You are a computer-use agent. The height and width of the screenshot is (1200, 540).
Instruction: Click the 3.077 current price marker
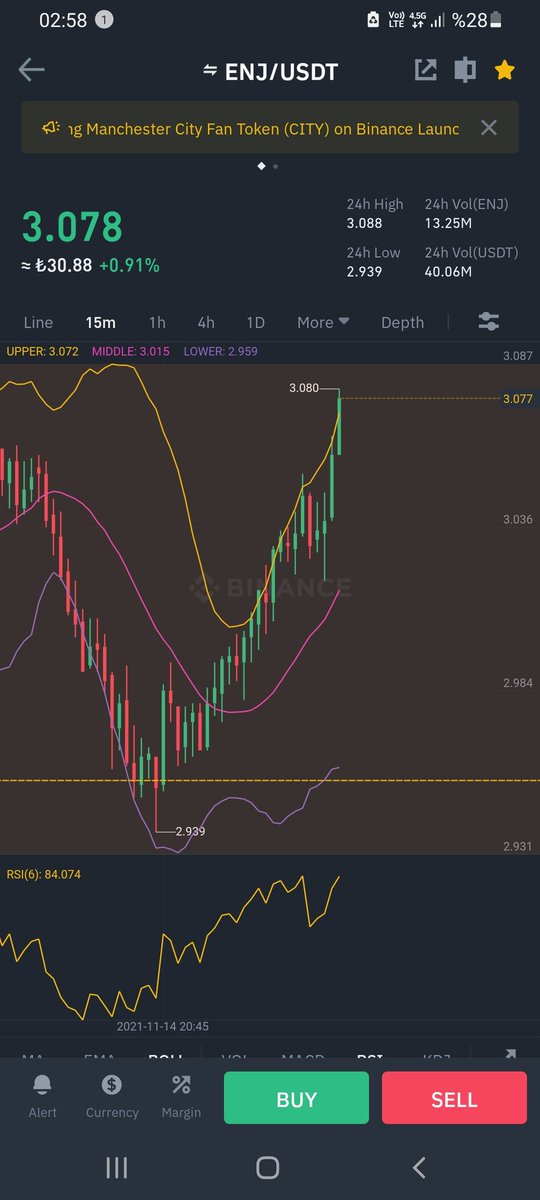pos(517,398)
